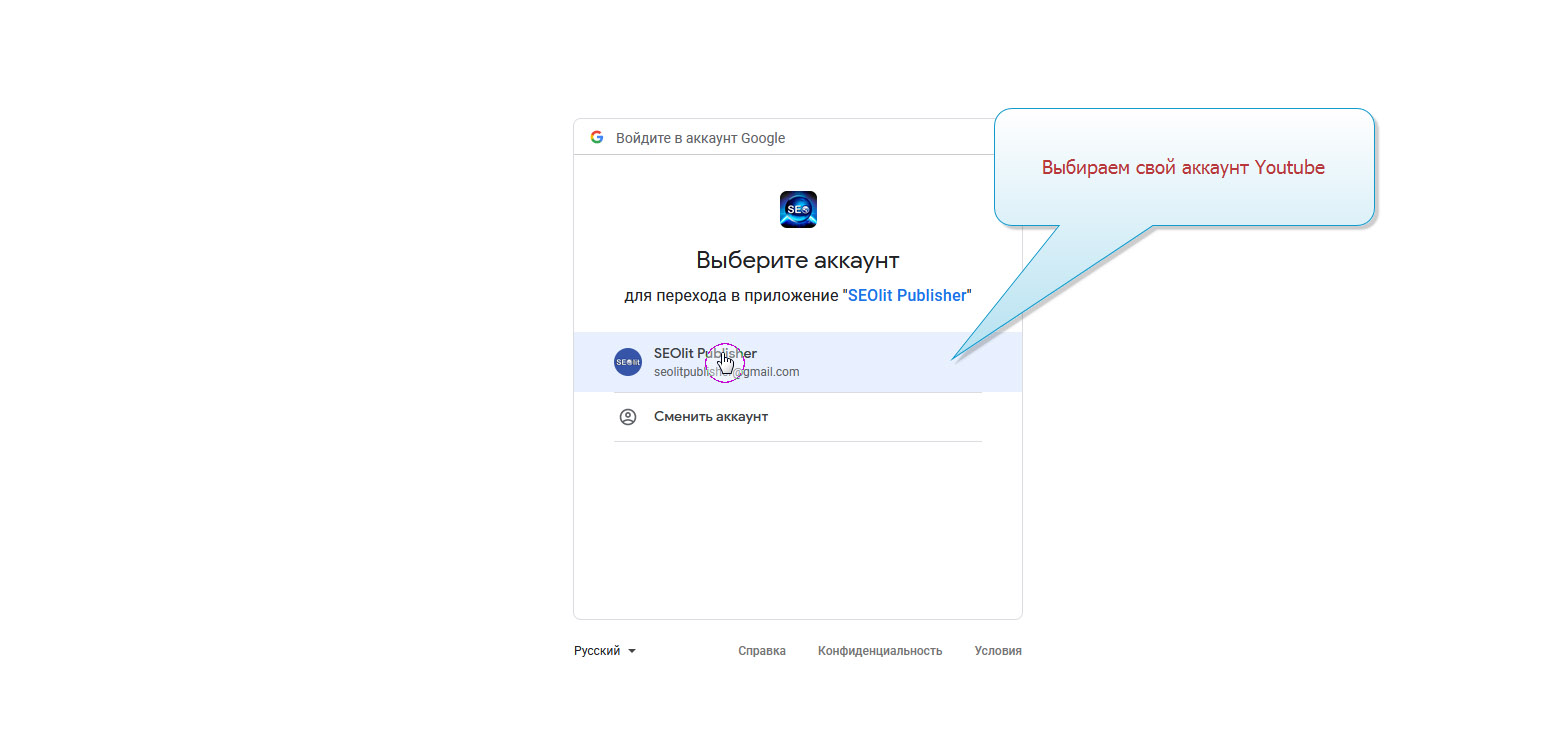Click the empty area inside sign-in dialog
This screenshot has height=740, width=1560.
[x=797, y=530]
